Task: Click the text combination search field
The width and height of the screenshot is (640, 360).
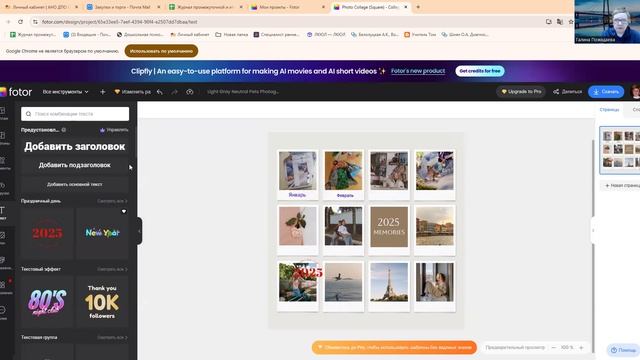Action: 75,114
